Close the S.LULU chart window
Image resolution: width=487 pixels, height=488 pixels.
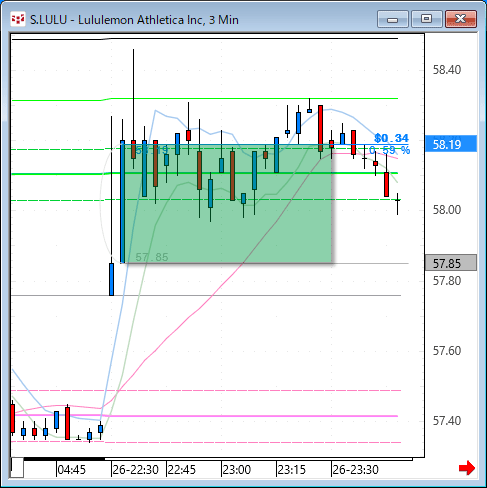tap(461, 19)
